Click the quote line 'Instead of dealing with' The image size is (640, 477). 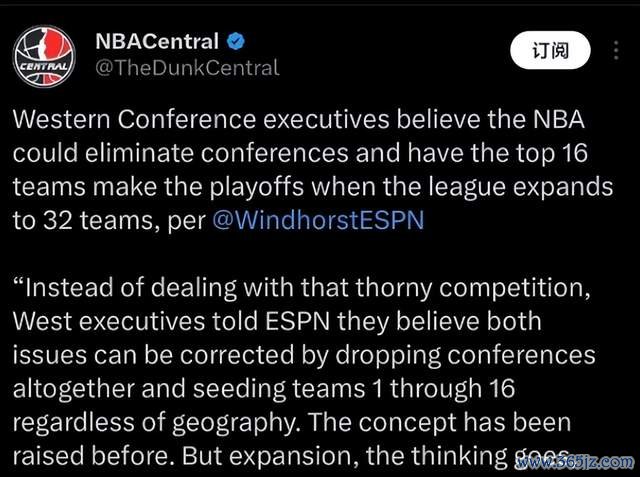pyautogui.click(x=302, y=288)
